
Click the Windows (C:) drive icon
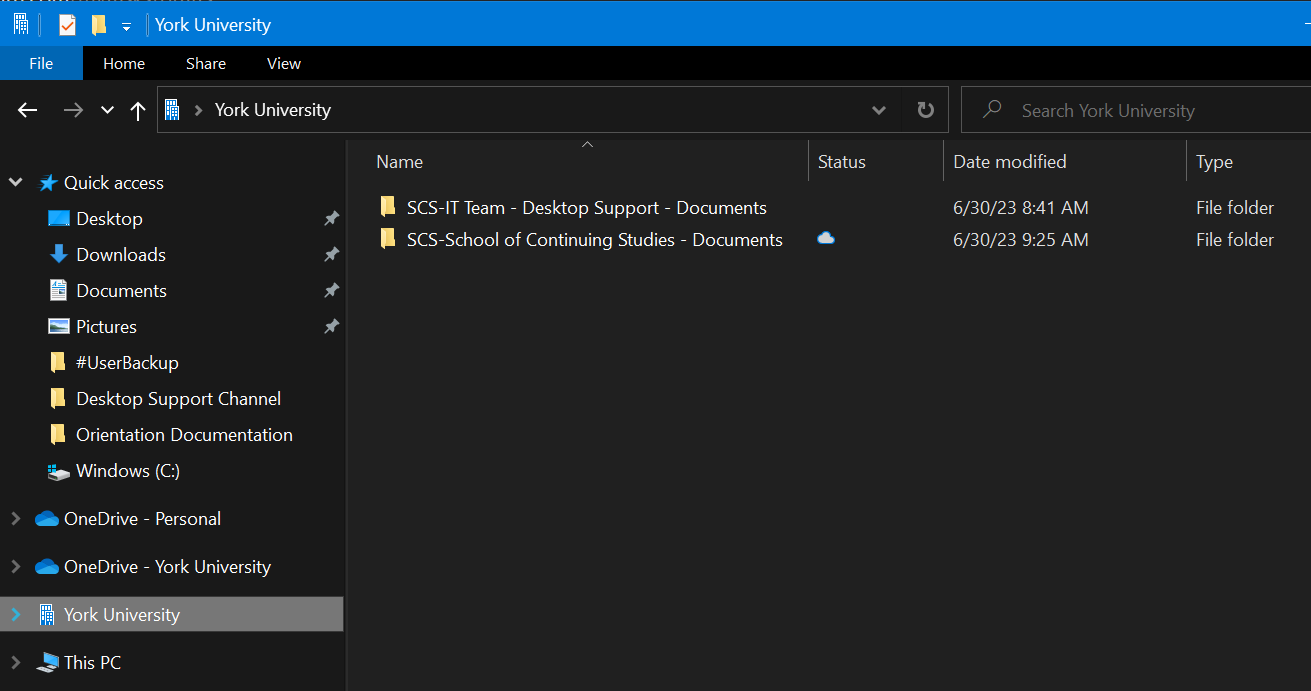point(59,471)
